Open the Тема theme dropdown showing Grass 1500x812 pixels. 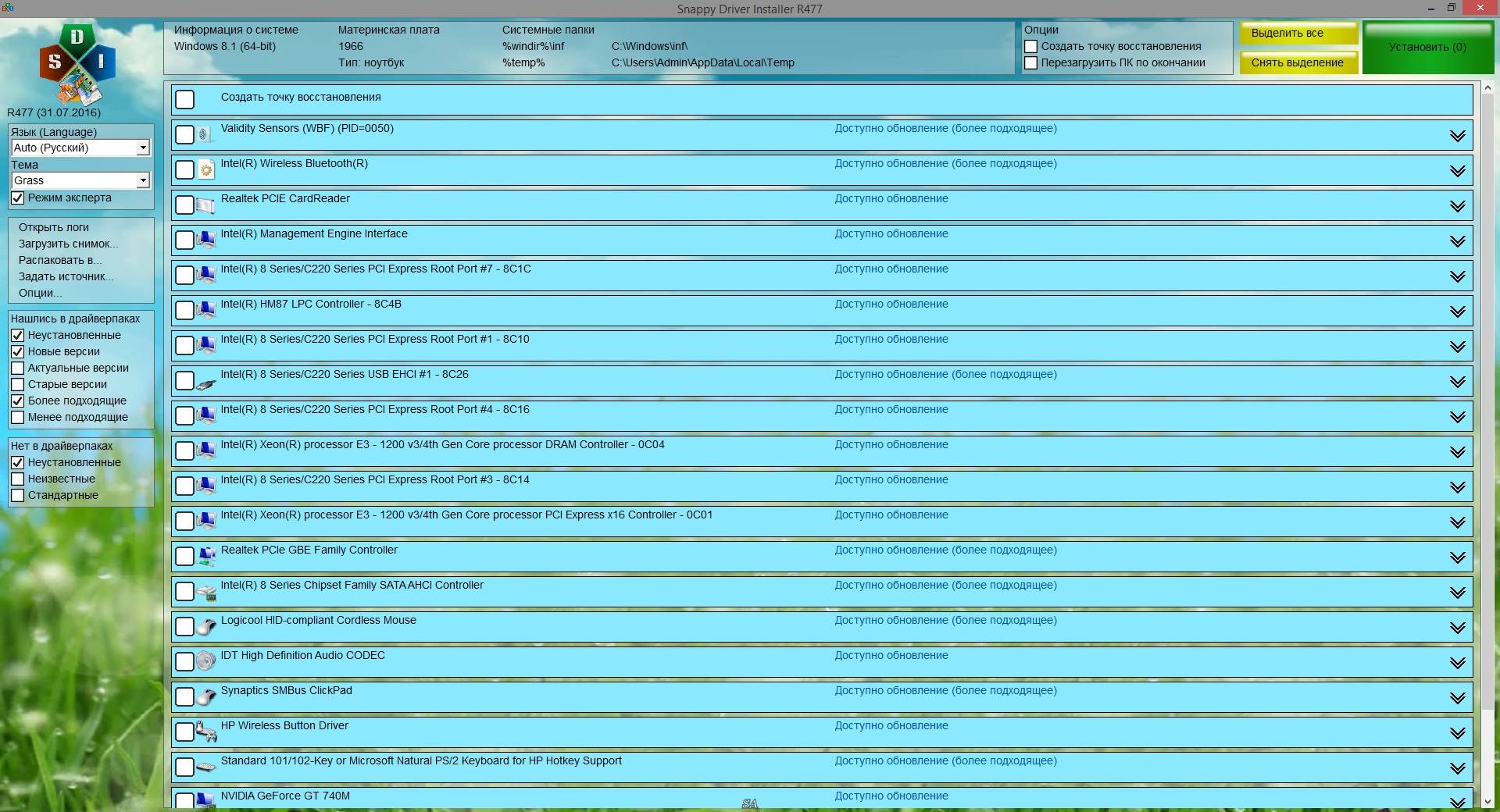[x=80, y=180]
